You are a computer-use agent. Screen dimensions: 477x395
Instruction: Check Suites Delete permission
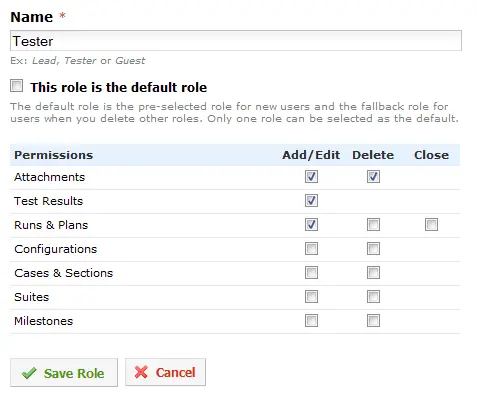point(373,297)
